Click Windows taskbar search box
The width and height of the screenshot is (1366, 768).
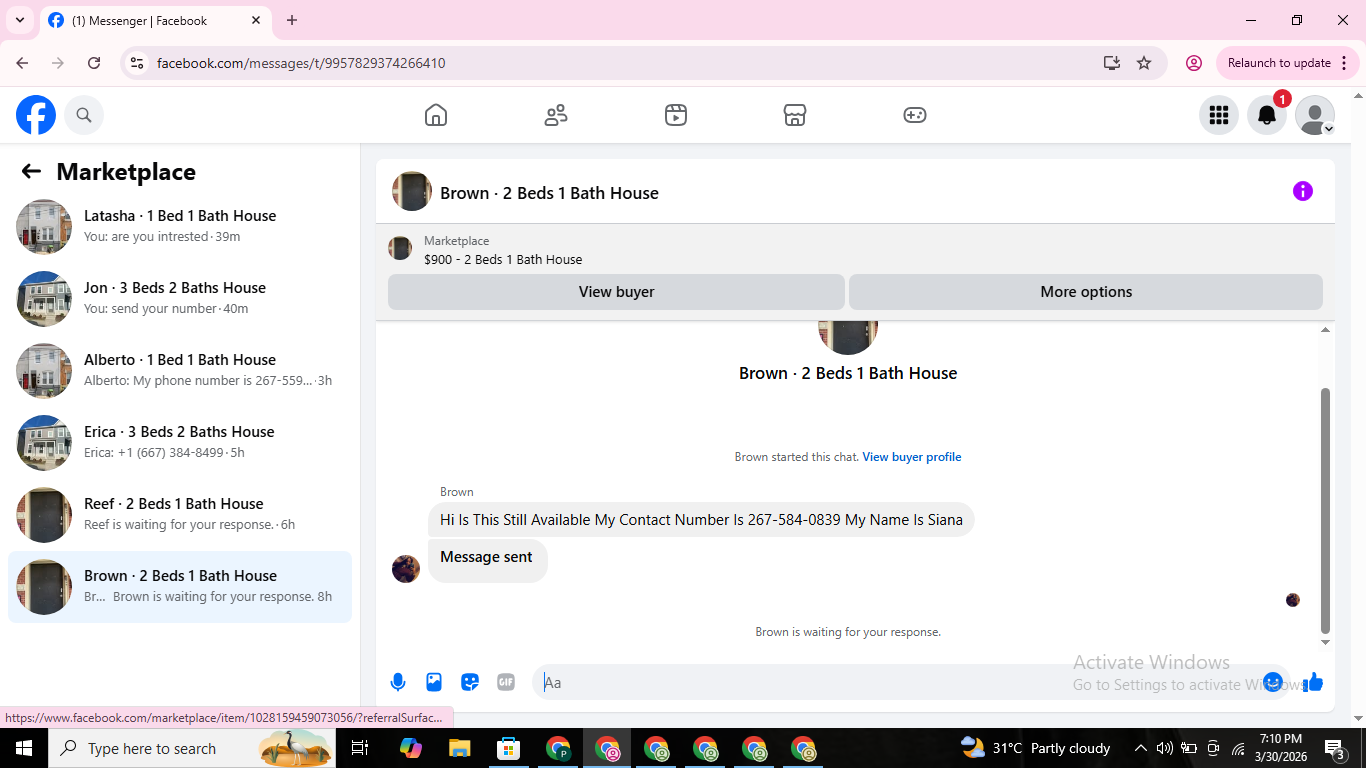point(193,748)
